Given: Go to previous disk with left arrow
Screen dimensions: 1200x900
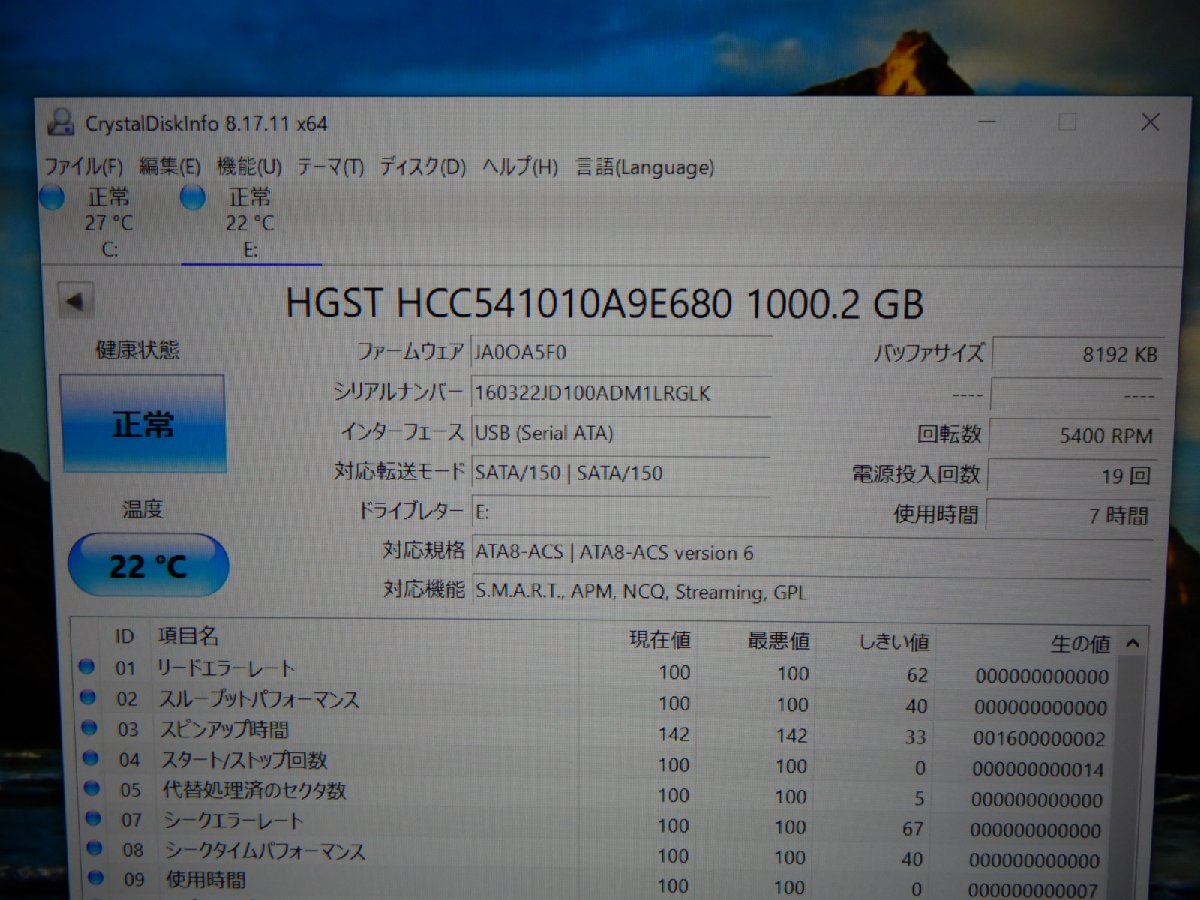Looking at the screenshot, I should pos(76,300).
